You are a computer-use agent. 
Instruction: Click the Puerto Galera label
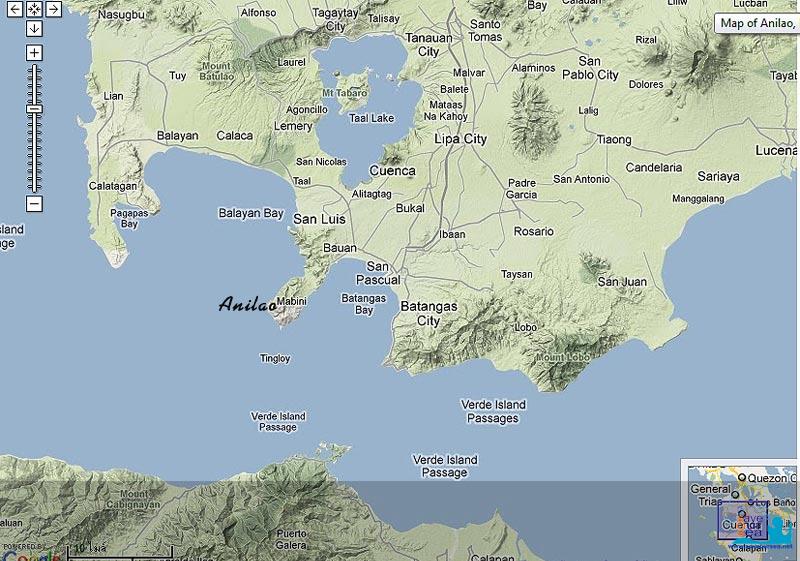292,538
